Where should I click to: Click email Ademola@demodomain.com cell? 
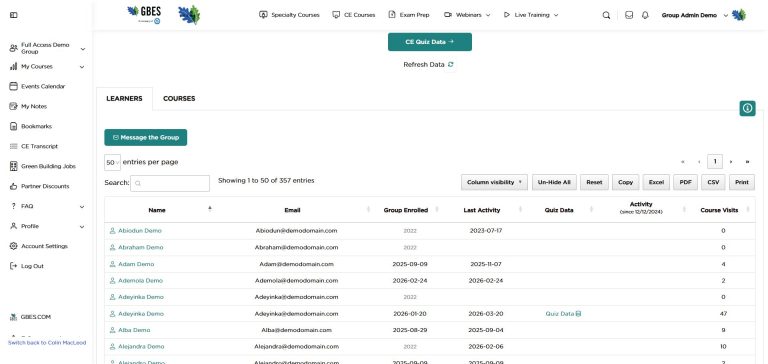[296, 281]
